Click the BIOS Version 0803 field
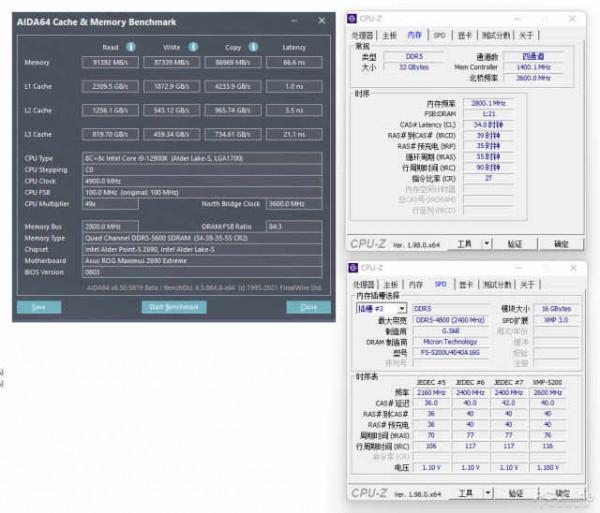 click(202, 272)
